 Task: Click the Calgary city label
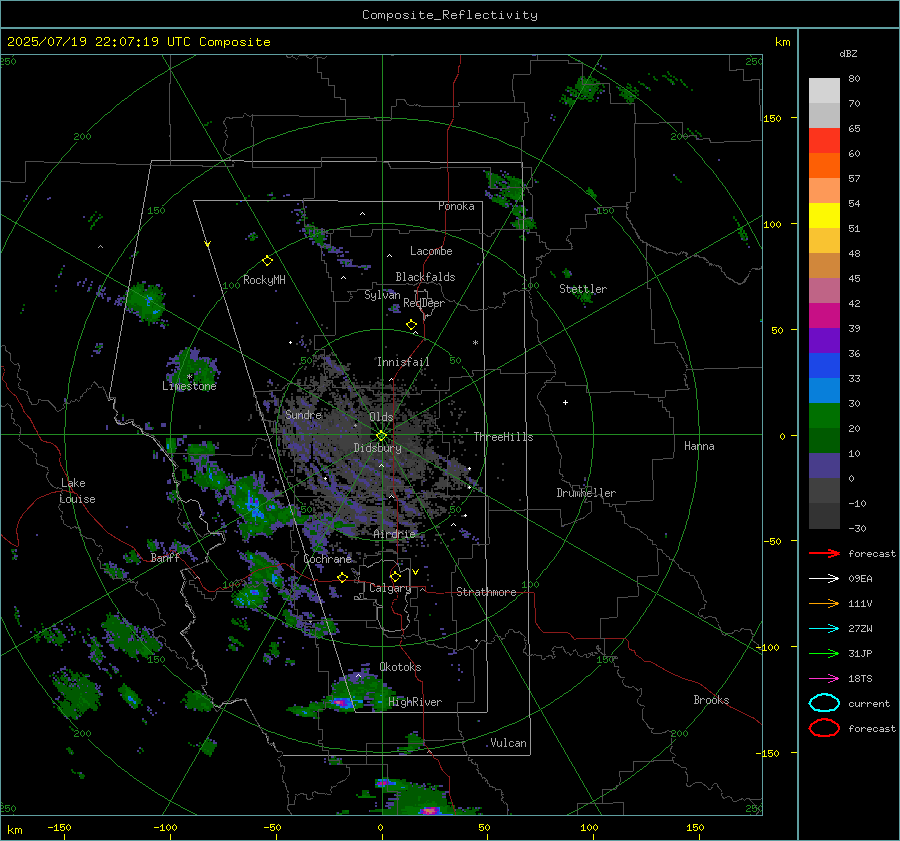pos(390,588)
